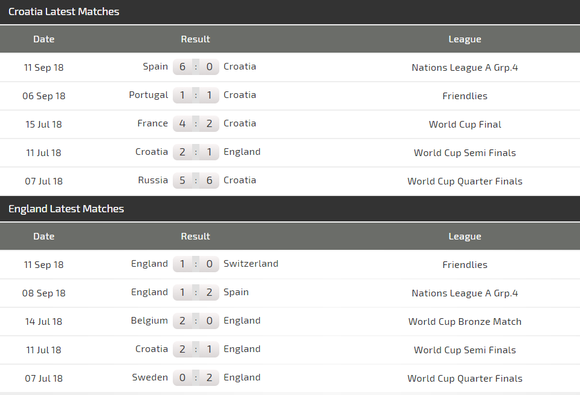Click the England 1:2 Spain score
The width and height of the screenshot is (580, 395).
(196, 293)
